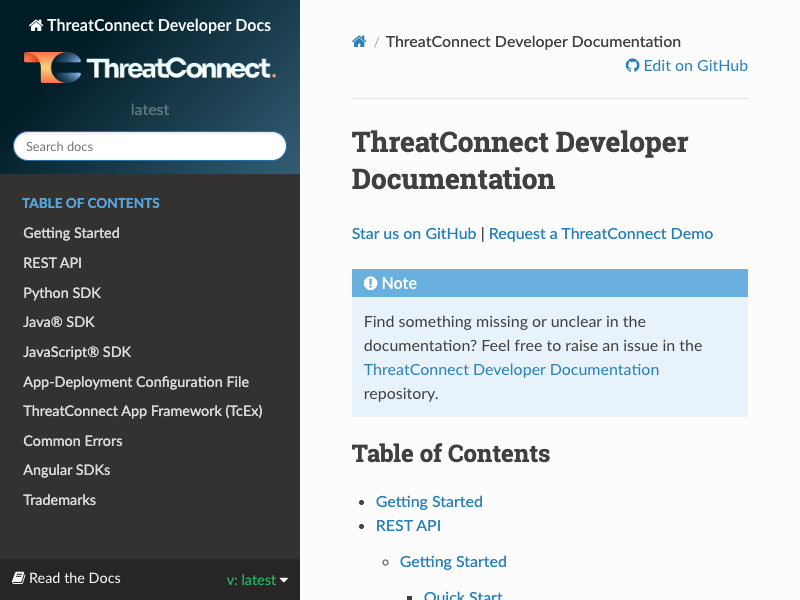This screenshot has height=600, width=800.
Task: Click the ThreatConnect logo image
Action: coord(150,67)
